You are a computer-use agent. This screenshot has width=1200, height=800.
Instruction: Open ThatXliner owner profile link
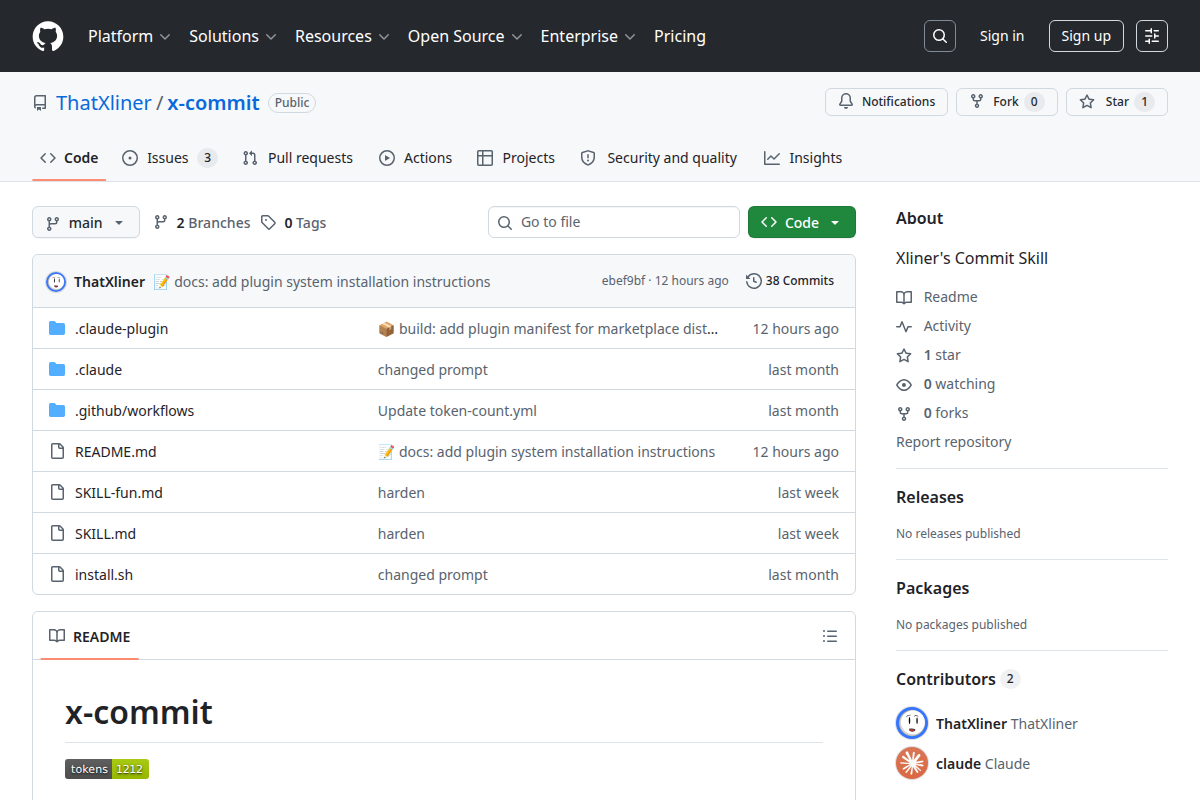pos(104,103)
